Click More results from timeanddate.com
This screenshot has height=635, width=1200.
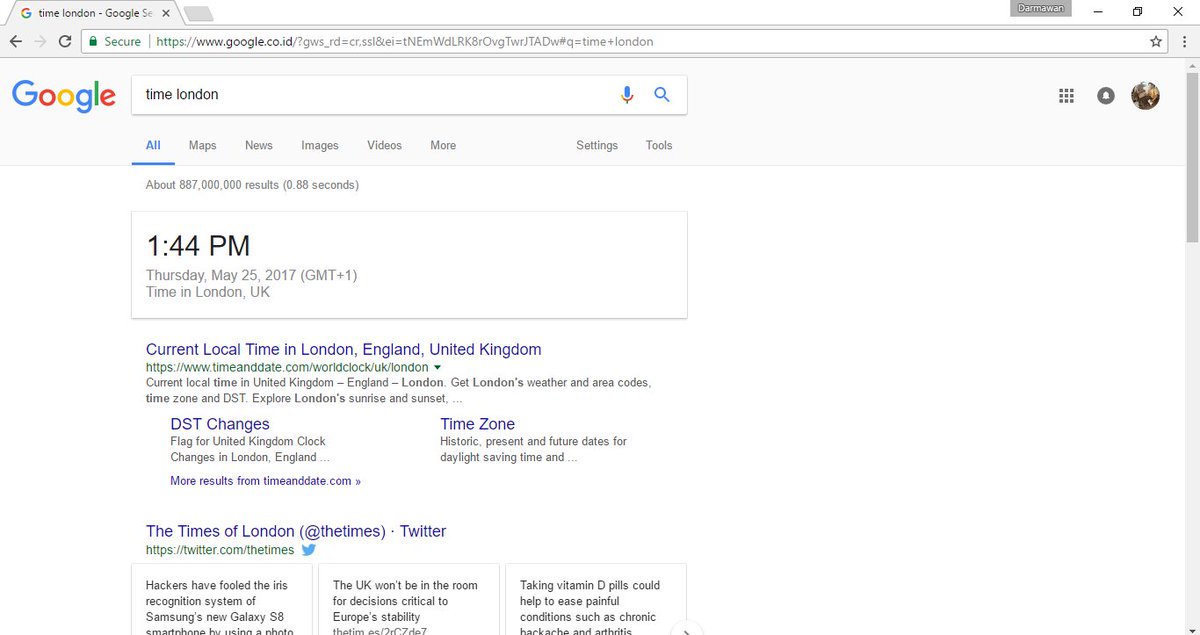coord(265,481)
